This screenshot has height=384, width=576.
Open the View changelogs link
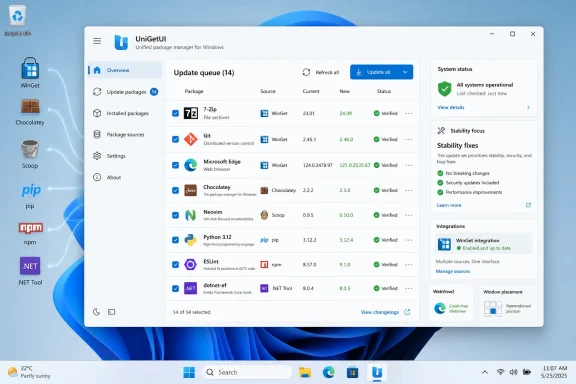(380, 312)
